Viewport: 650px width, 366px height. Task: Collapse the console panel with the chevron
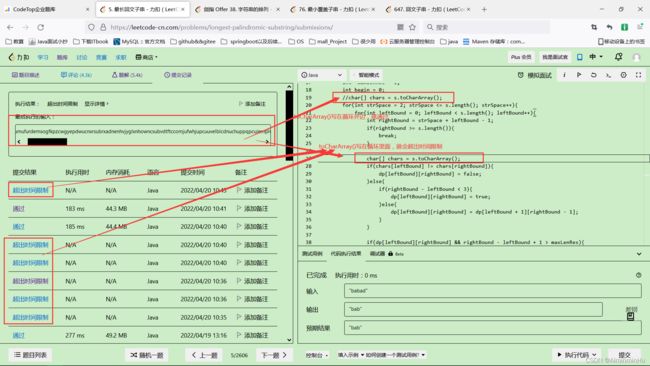pyautogui.click(x=639, y=254)
